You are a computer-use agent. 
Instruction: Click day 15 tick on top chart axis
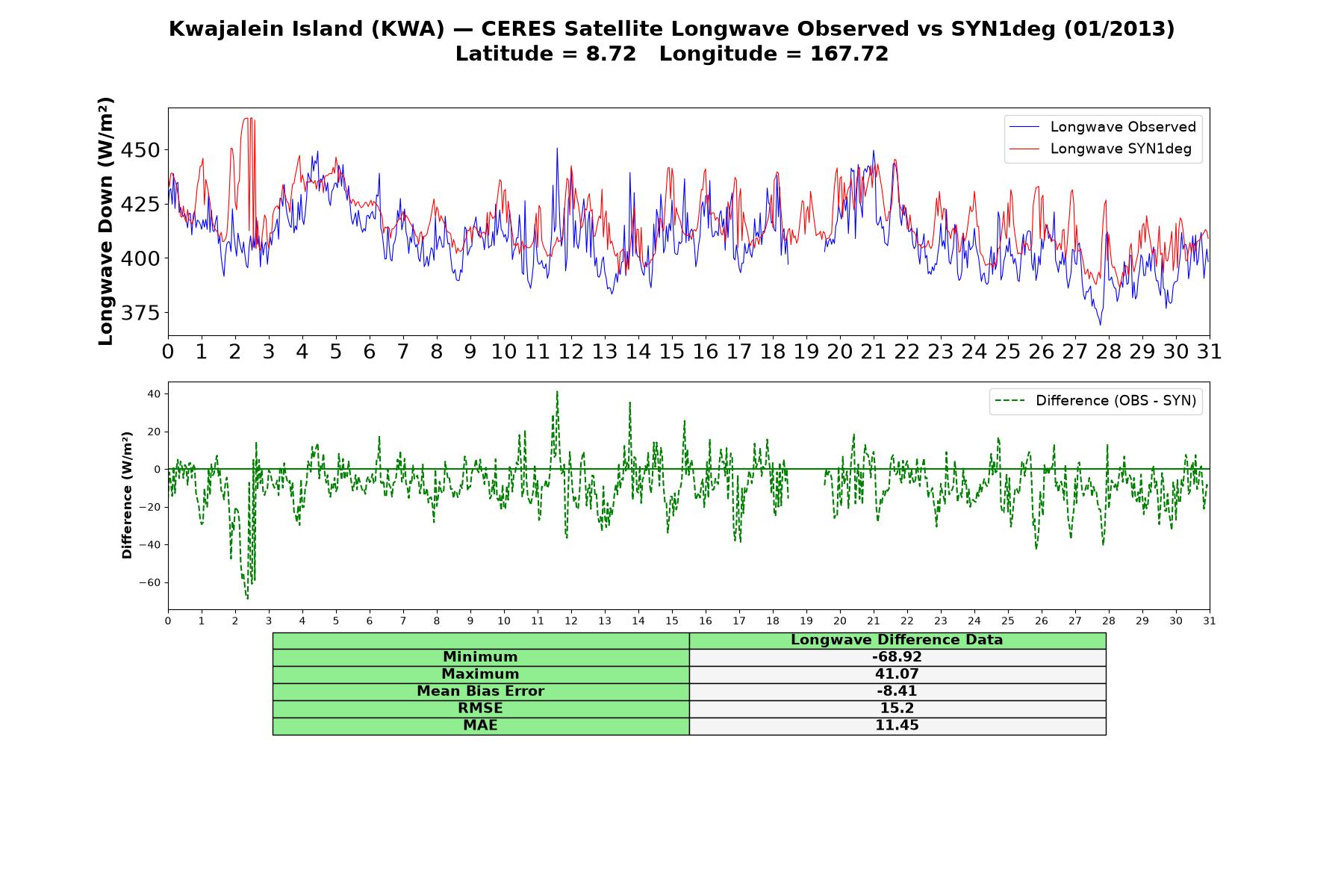[672, 352]
